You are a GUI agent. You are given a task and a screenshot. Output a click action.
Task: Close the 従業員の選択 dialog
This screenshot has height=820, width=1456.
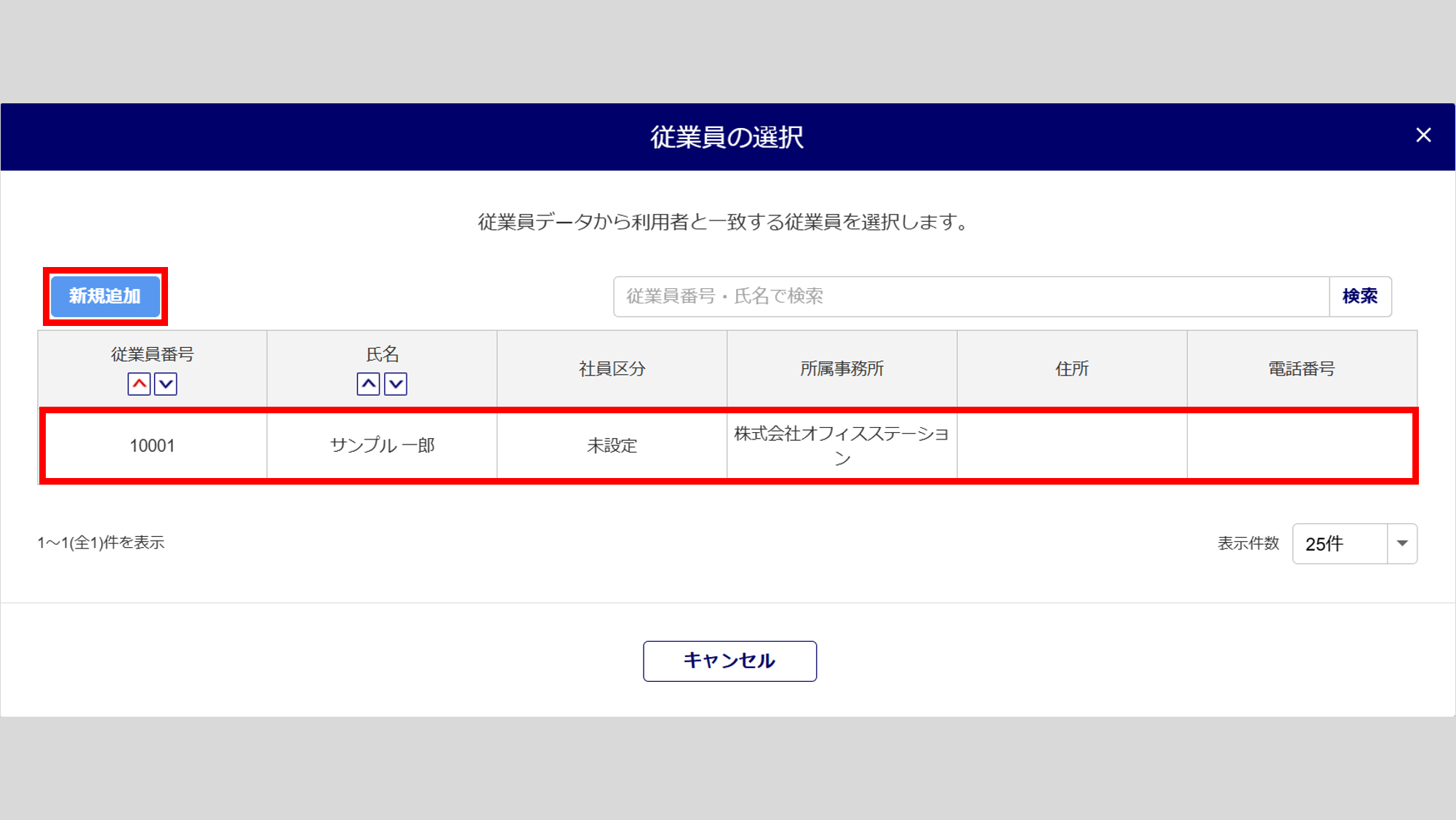coord(1423,135)
